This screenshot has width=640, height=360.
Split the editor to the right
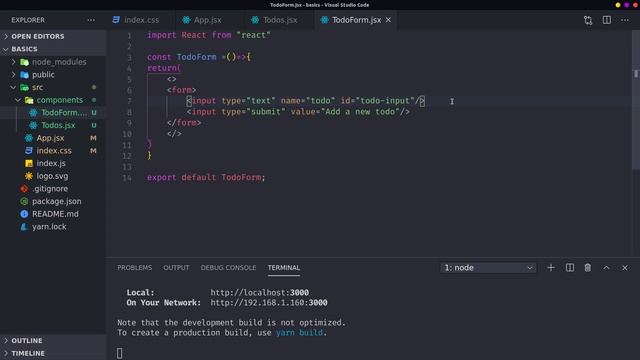607,20
